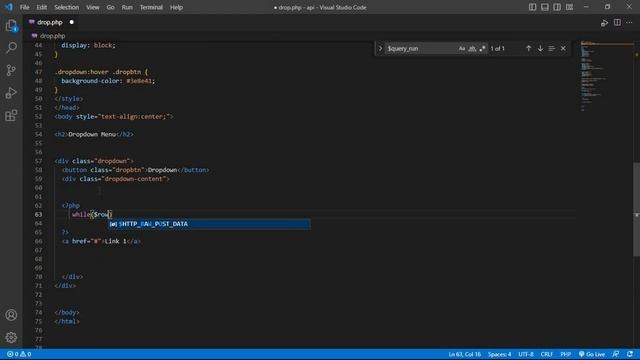Screen dimensions: 640x360
Task: Click Find in Selection icon
Action: tap(551, 48)
